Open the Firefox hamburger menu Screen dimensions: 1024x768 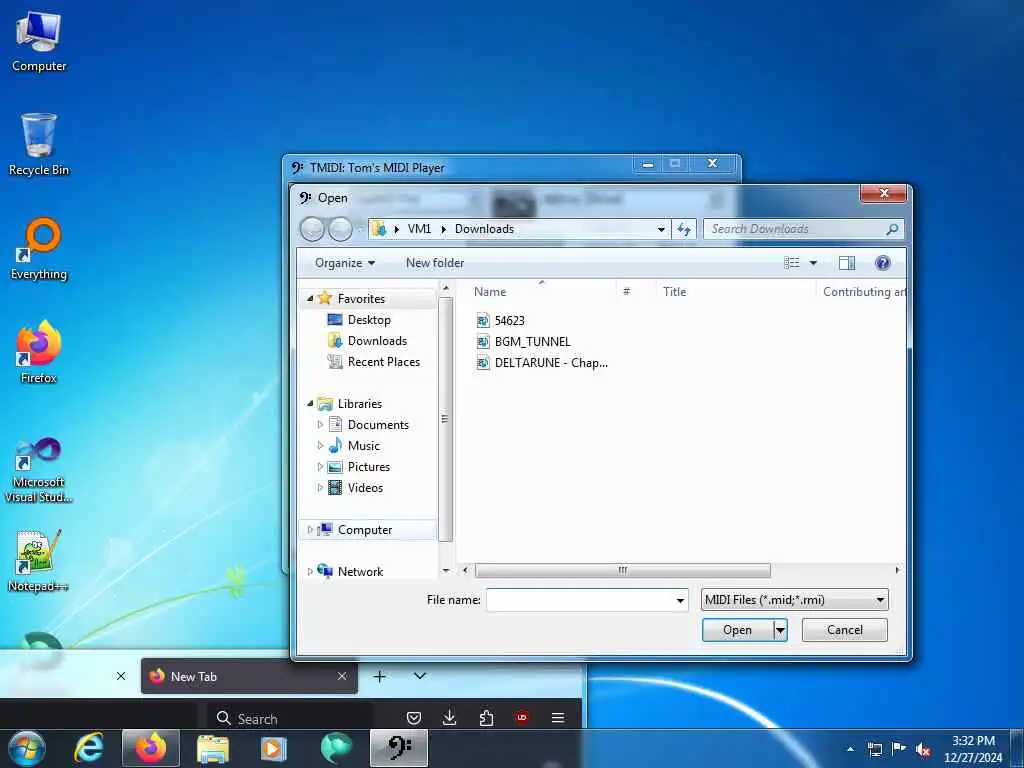pyautogui.click(x=558, y=718)
